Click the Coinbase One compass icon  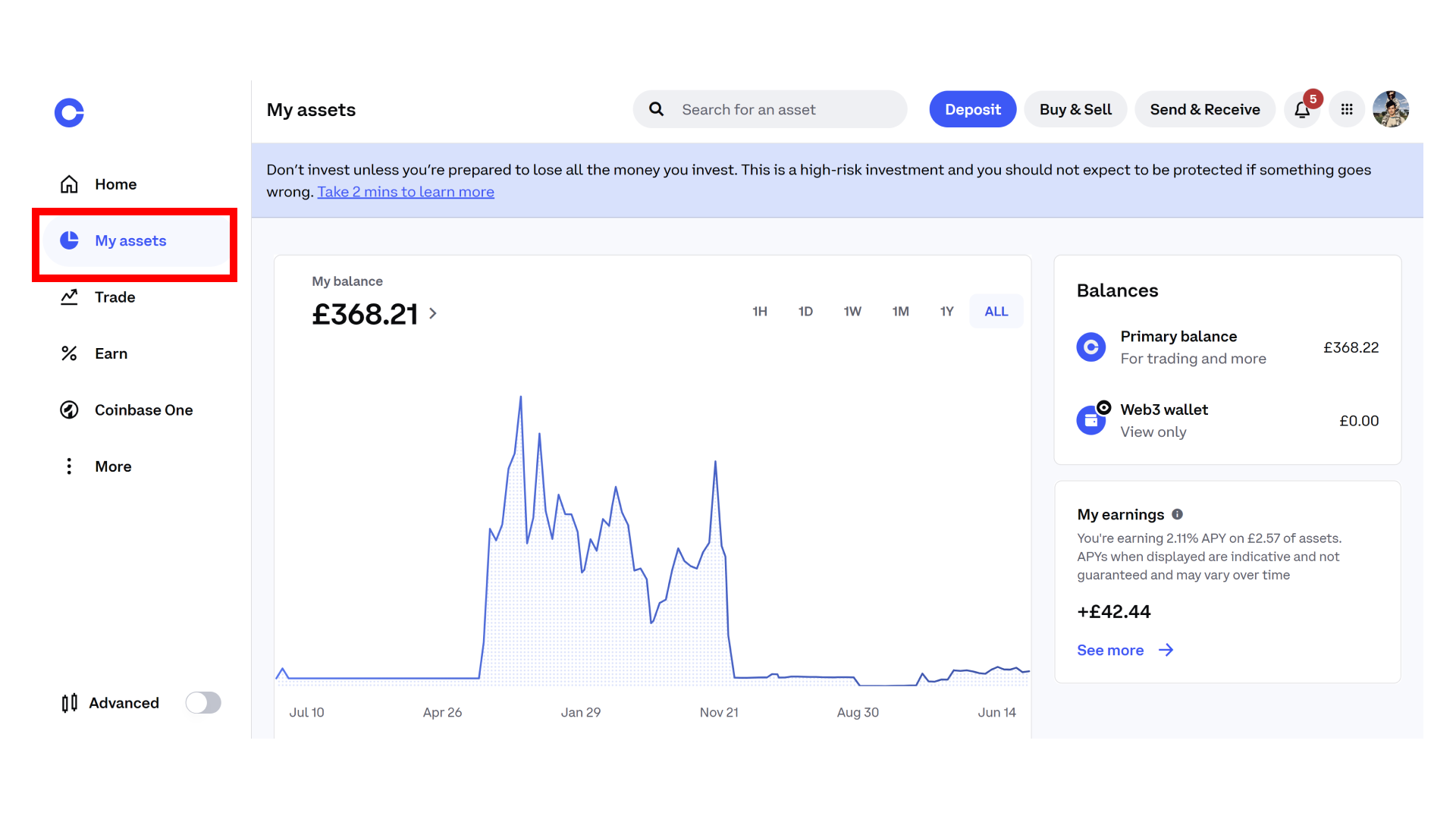point(69,410)
